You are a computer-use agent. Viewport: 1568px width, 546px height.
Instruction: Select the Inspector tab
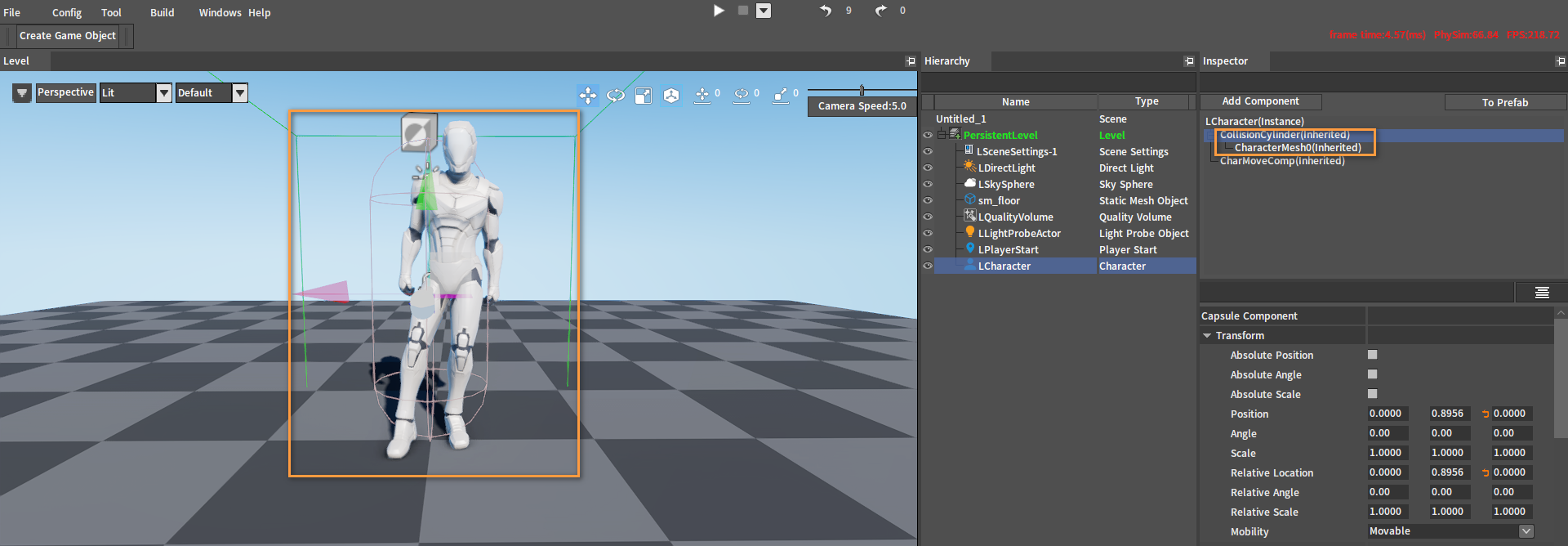pos(1234,61)
